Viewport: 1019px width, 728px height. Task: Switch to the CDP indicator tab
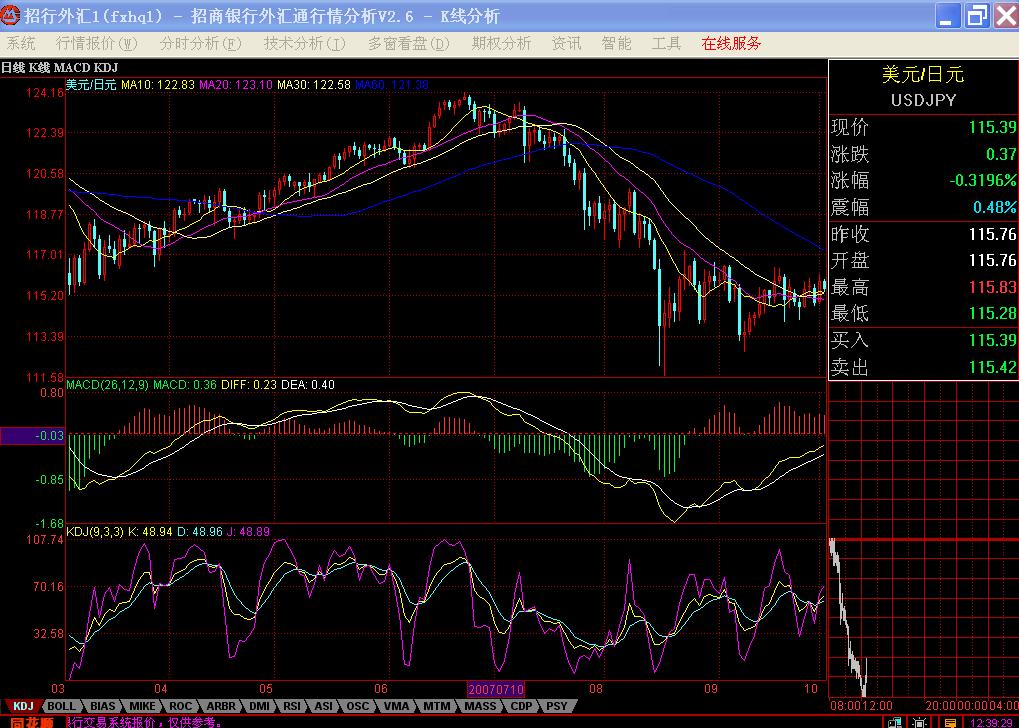[521, 706]
